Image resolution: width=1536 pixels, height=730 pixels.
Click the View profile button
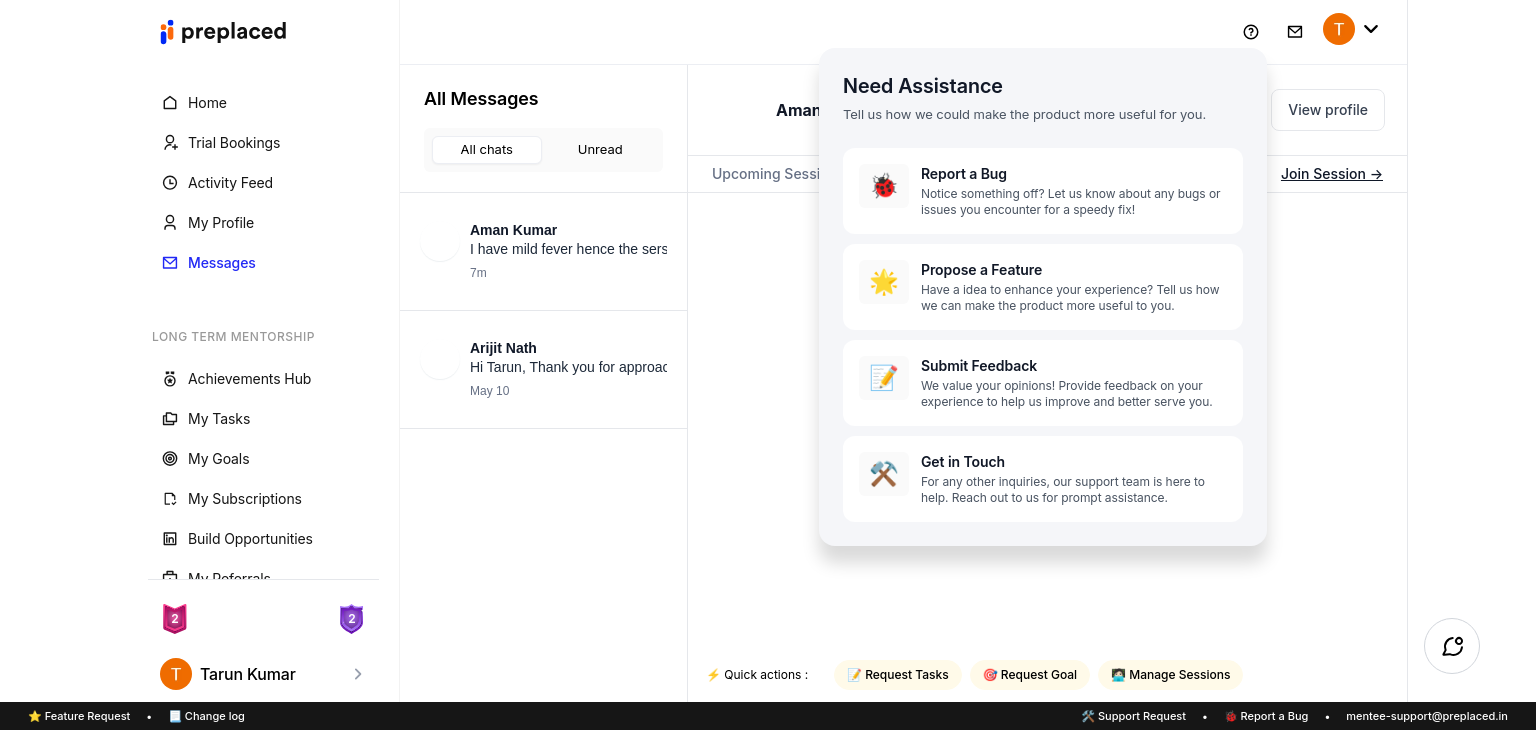click(x=1327, y=110)
